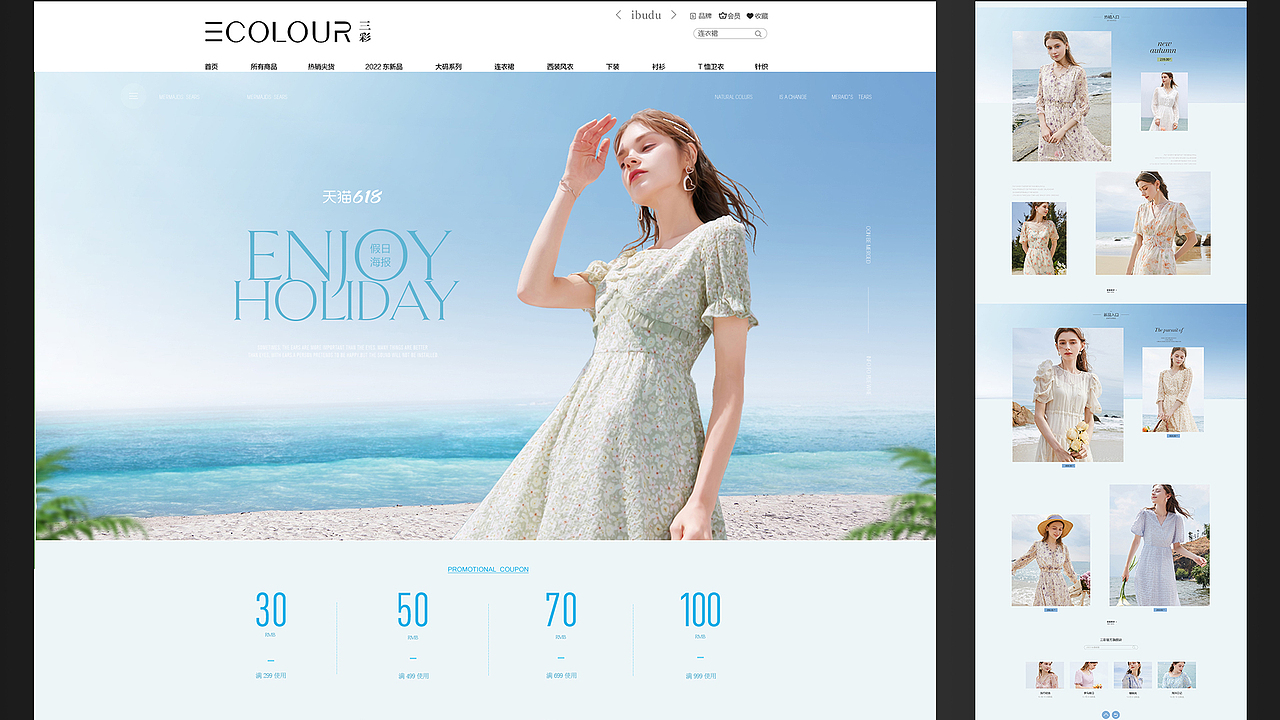Click the 满 499 使用 text
This screenshot has height=720, width=1280.
click(412, 676)
